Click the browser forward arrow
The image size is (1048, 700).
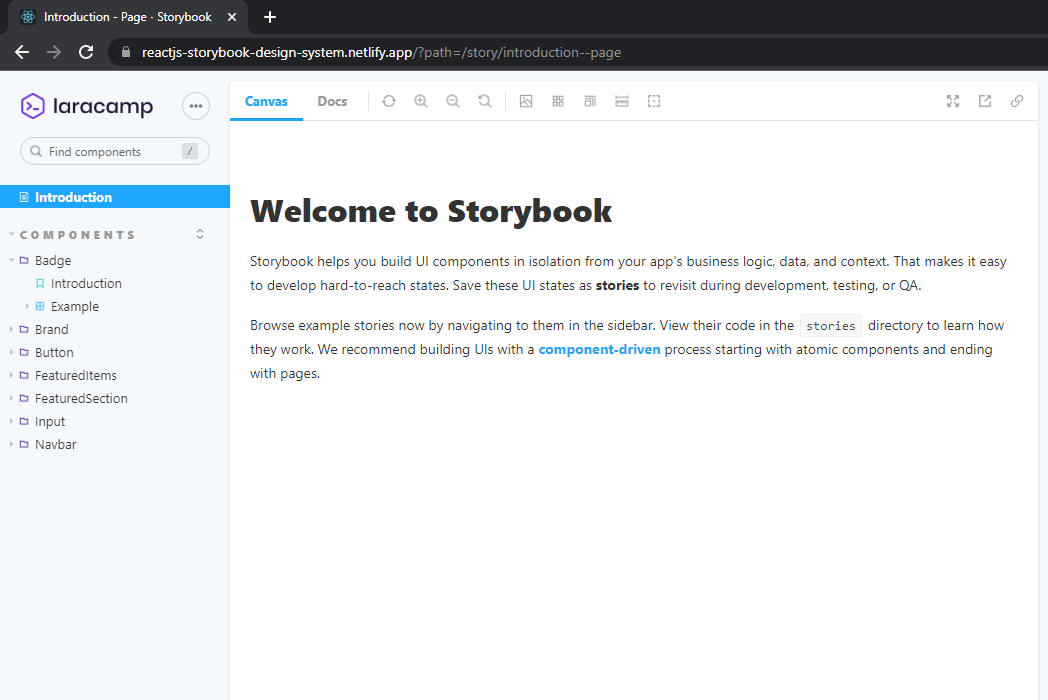(x=54, y=52)
